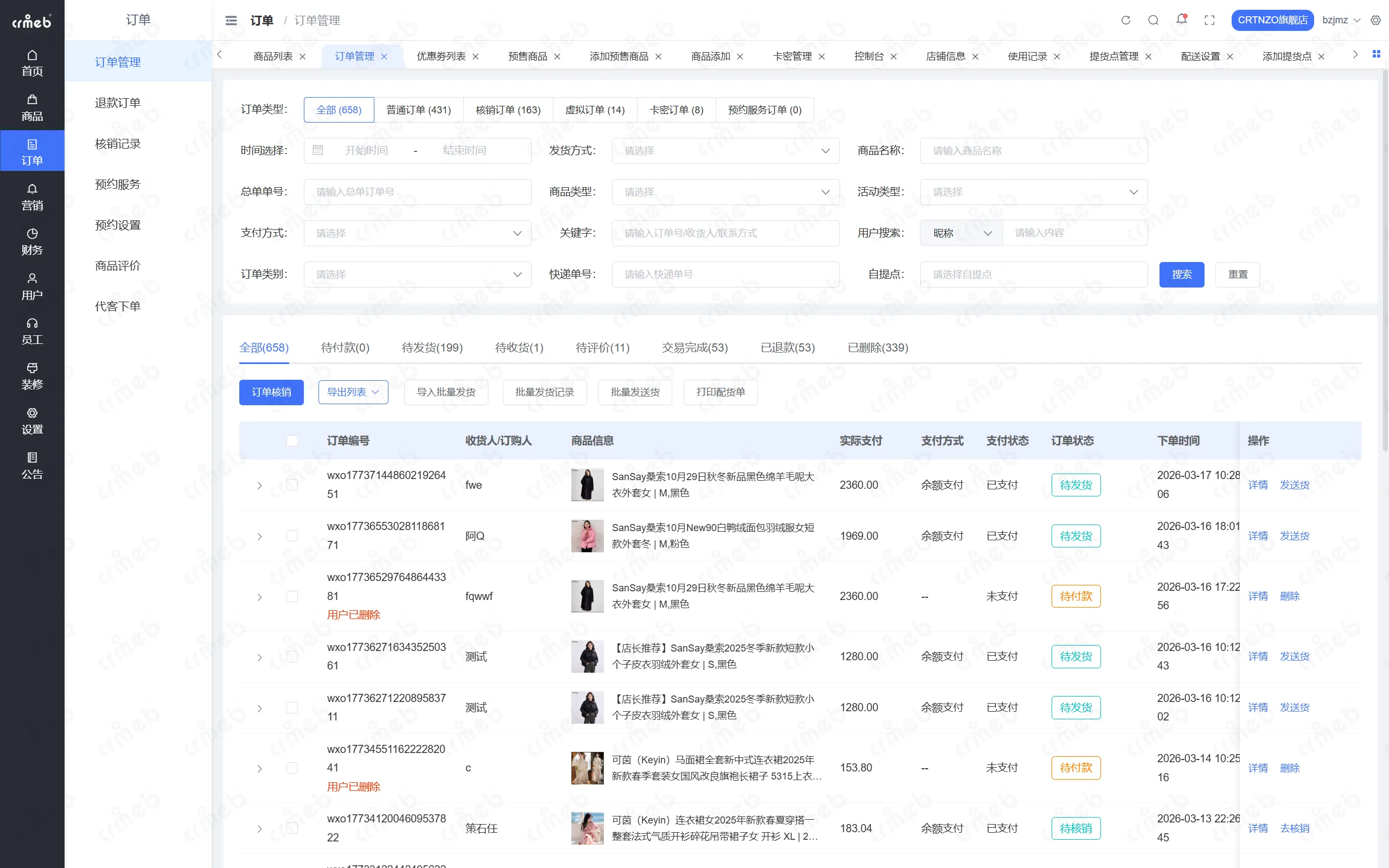Switch to the 待发货(199) tab
The width and height of the screenshot is (1389, 868).
pos(432,347)
